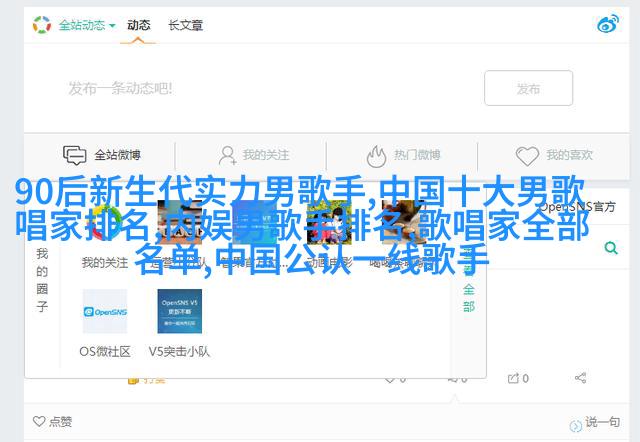
Task: Open the V5突击小队 circle thumbnail
Action: [180, 311]
